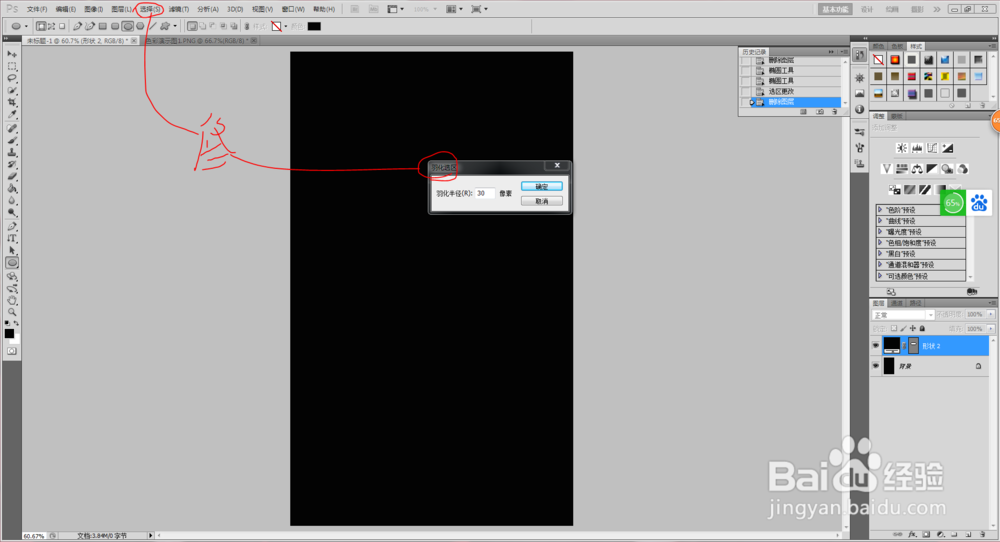
Task: Choose the Custom Shape tool in options bar
Action: pyautogui.click(x=165, y=26)
